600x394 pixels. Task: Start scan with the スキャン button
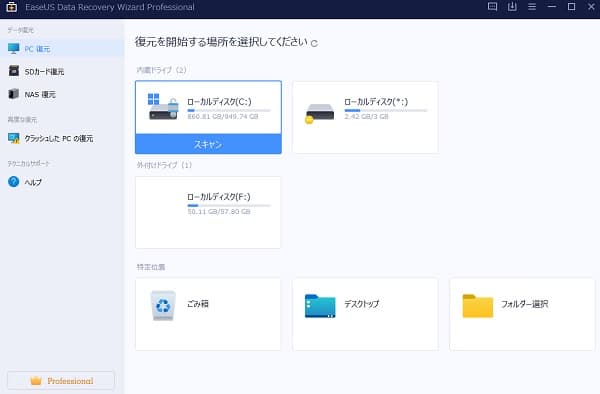[x=208, y=144]
